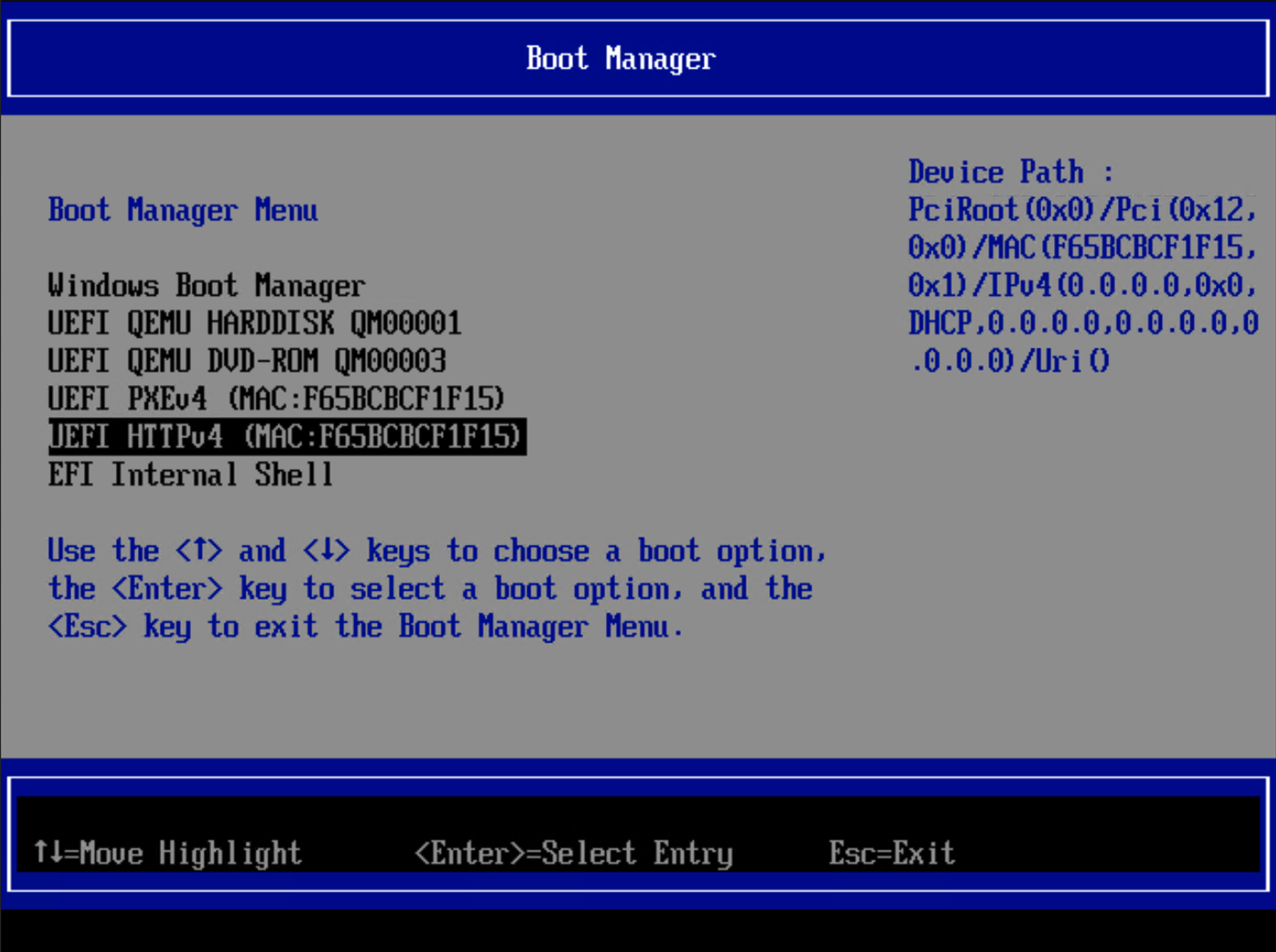The width and height of the screenshot is (1276, 952).
Task: Click the bottom status bar area
Action: pyautogui.click(x=634, y=853)
